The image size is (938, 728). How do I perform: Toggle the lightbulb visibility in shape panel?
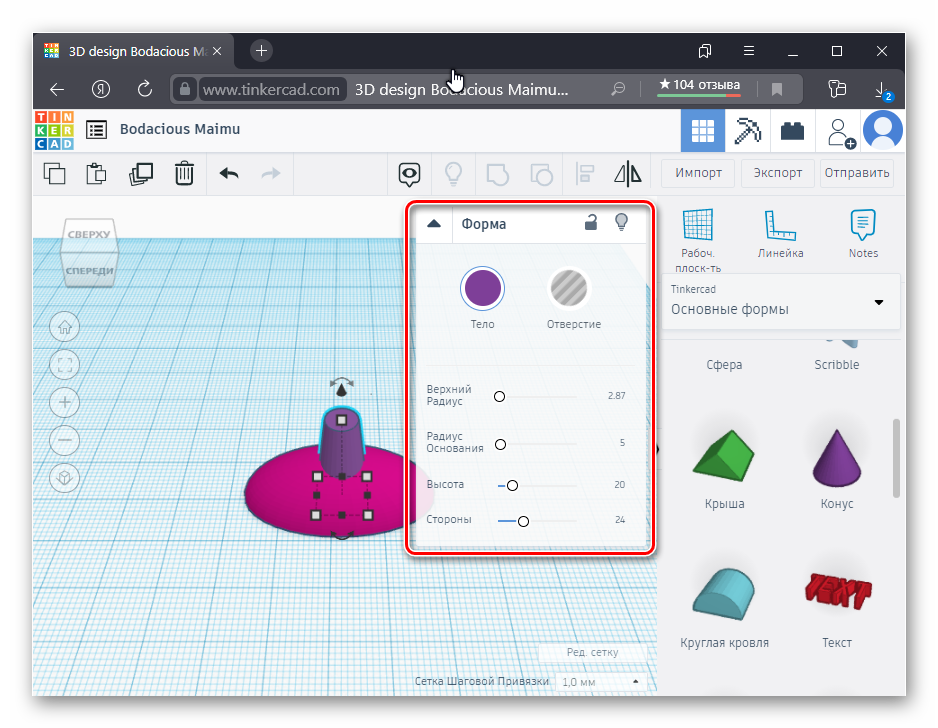point(621,223)
